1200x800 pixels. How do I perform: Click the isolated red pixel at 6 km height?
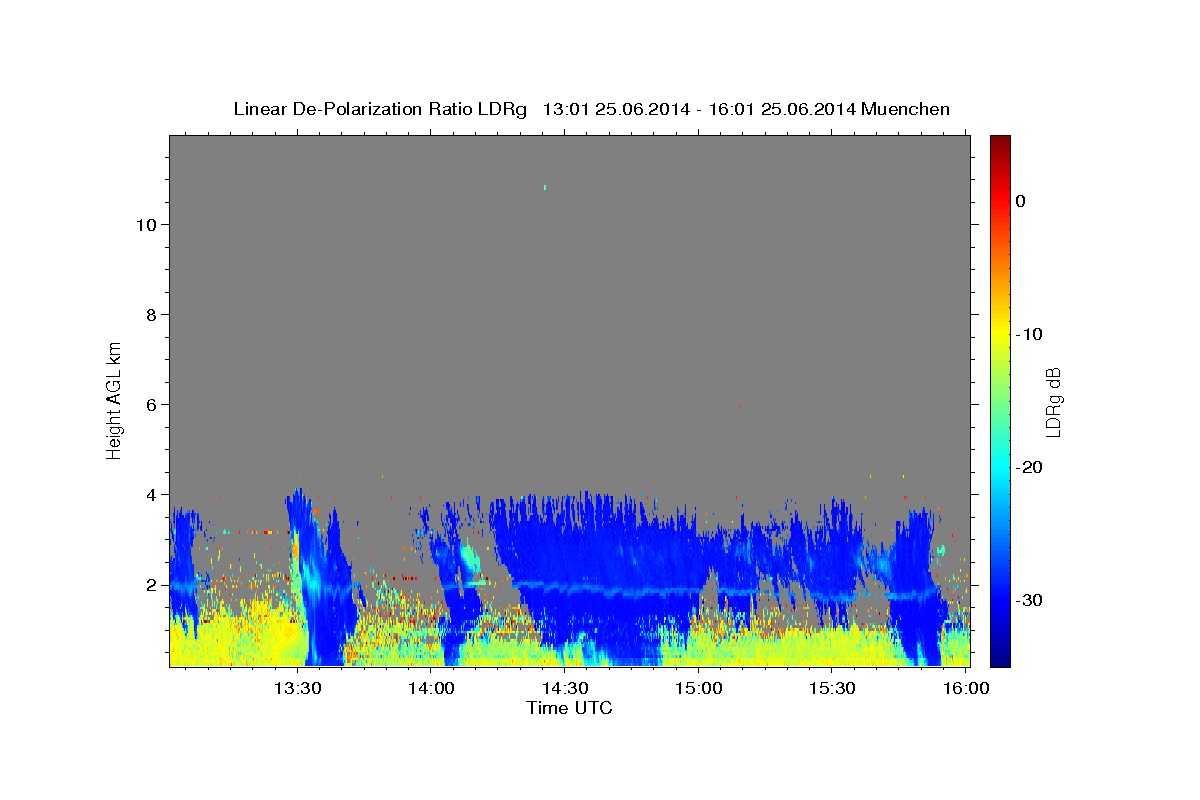740,405
